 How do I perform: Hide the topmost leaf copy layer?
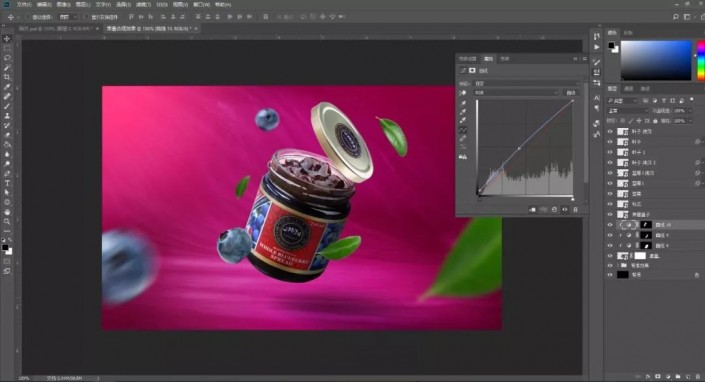pos(610,132)
